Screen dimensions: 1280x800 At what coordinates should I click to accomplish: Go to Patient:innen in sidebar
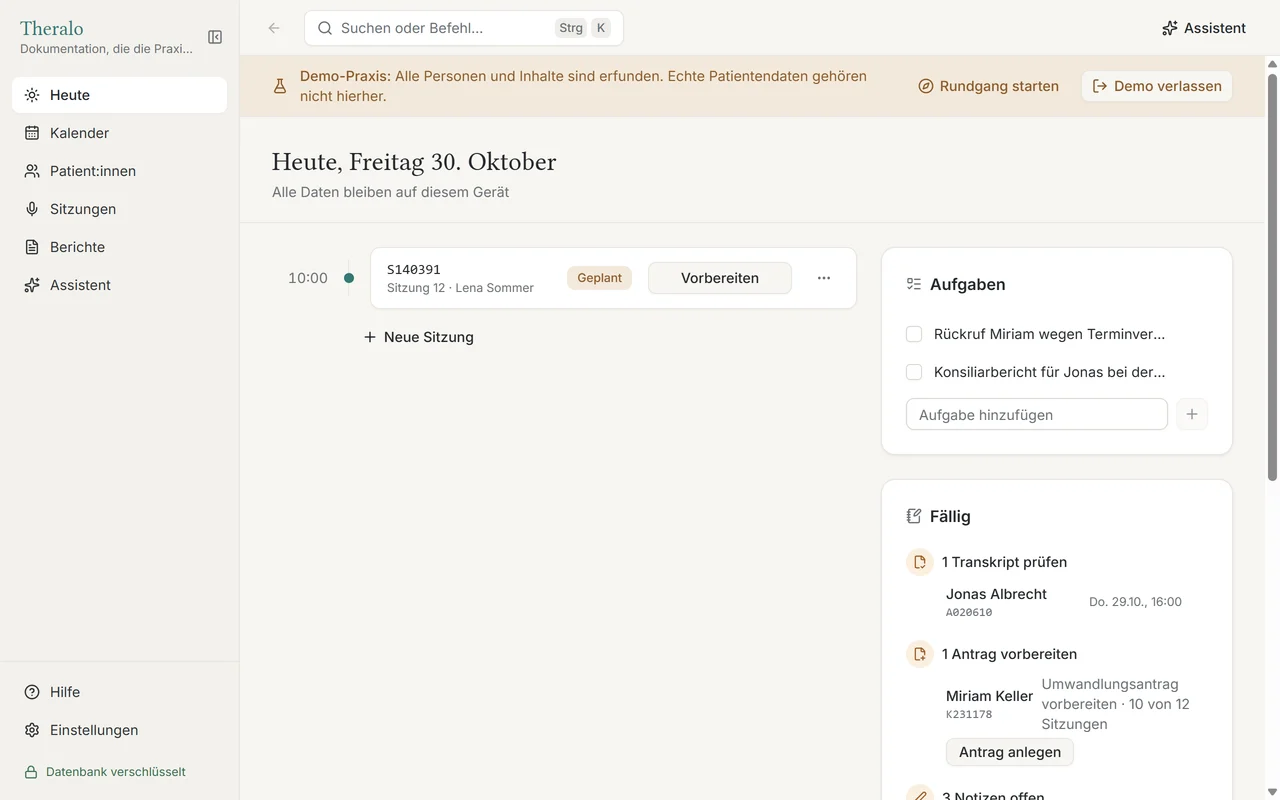tap(119, 171)
